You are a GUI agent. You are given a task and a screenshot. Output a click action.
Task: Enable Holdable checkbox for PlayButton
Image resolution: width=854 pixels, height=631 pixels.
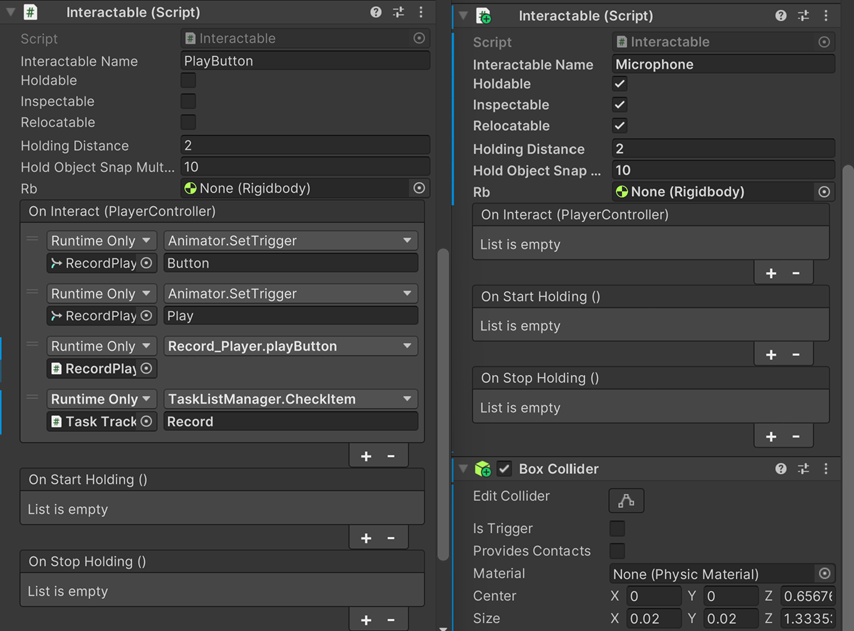(188, 80)
